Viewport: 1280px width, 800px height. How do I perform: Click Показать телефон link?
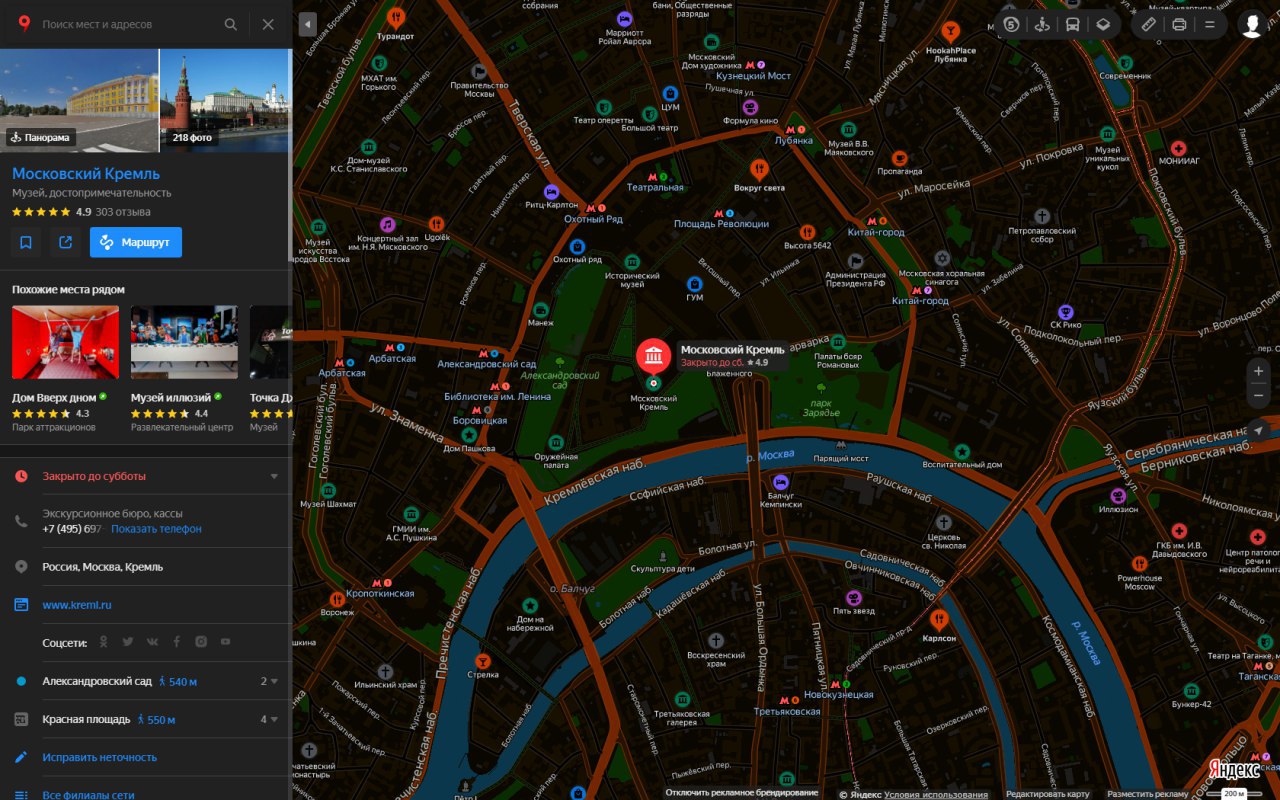pos(156,529)
